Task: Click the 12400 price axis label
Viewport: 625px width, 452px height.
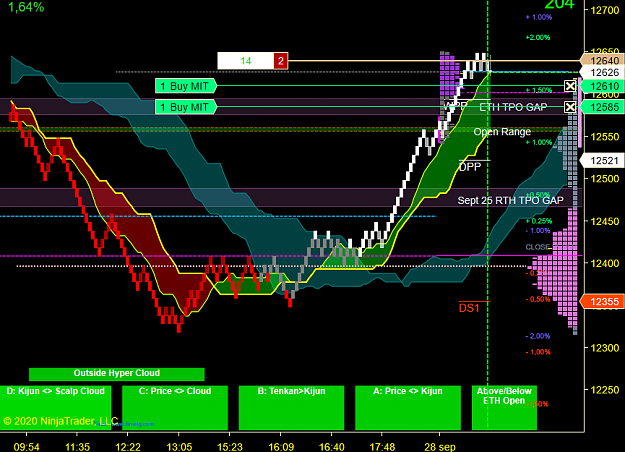Action: click(x=605, y=263)
